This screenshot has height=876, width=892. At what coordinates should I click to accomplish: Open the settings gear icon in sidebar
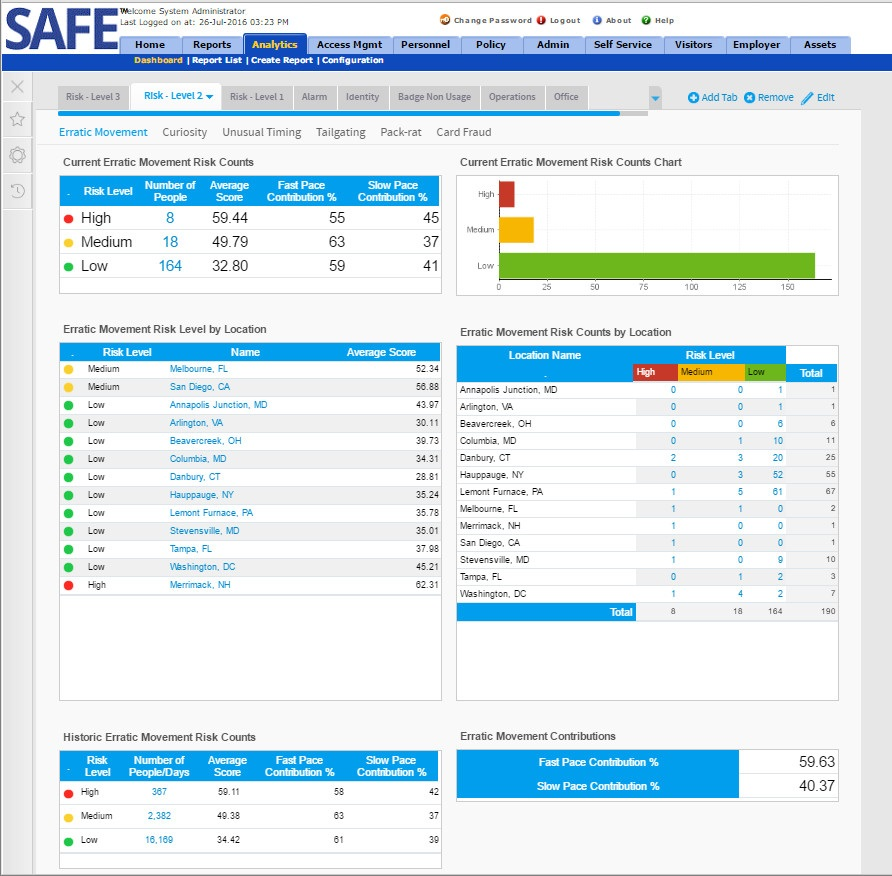(x=16, y=155)
